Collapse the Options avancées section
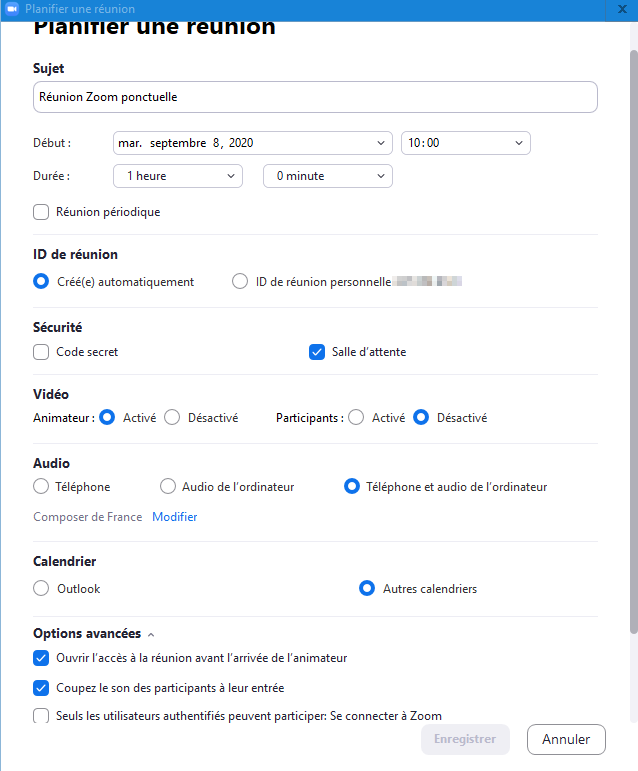The width and height of the screenshot is (638, 771). (151, 634)
